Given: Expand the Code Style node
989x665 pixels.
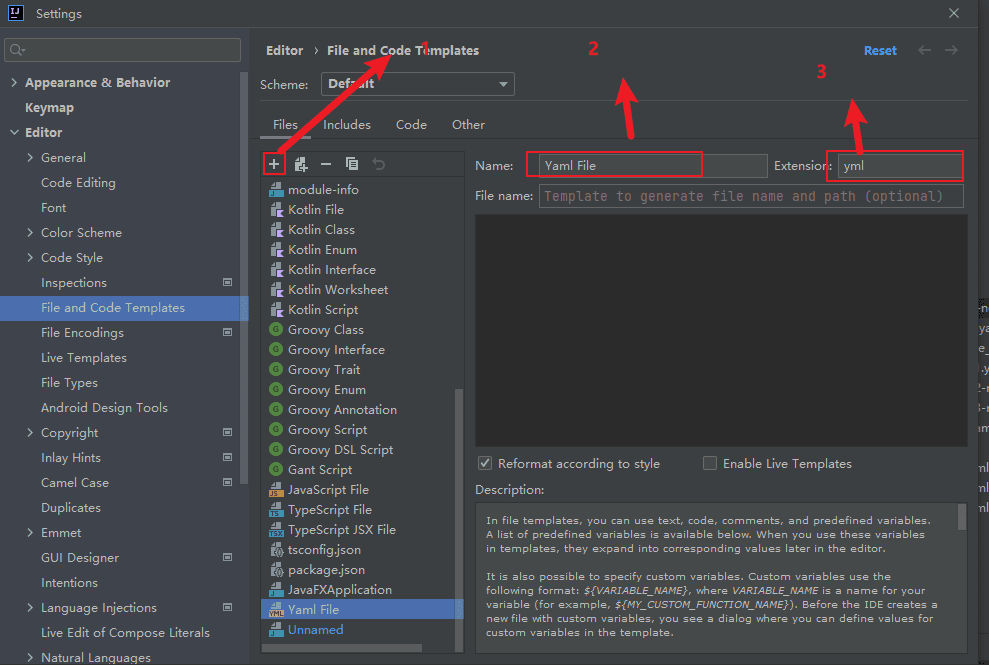Looking at the screenshot, I should coord(30,257).
